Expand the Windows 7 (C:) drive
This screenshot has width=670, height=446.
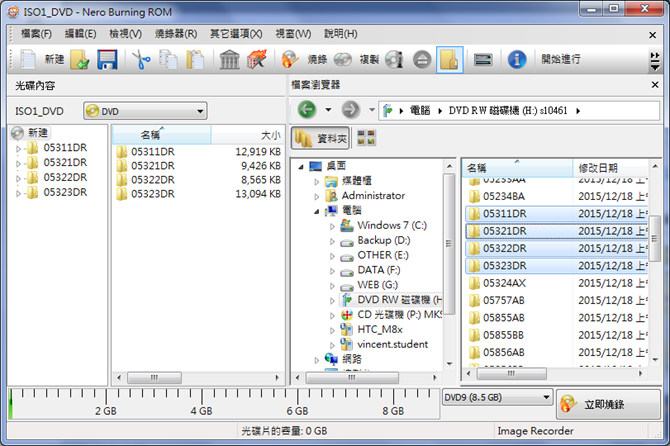[x=332, y=226]
